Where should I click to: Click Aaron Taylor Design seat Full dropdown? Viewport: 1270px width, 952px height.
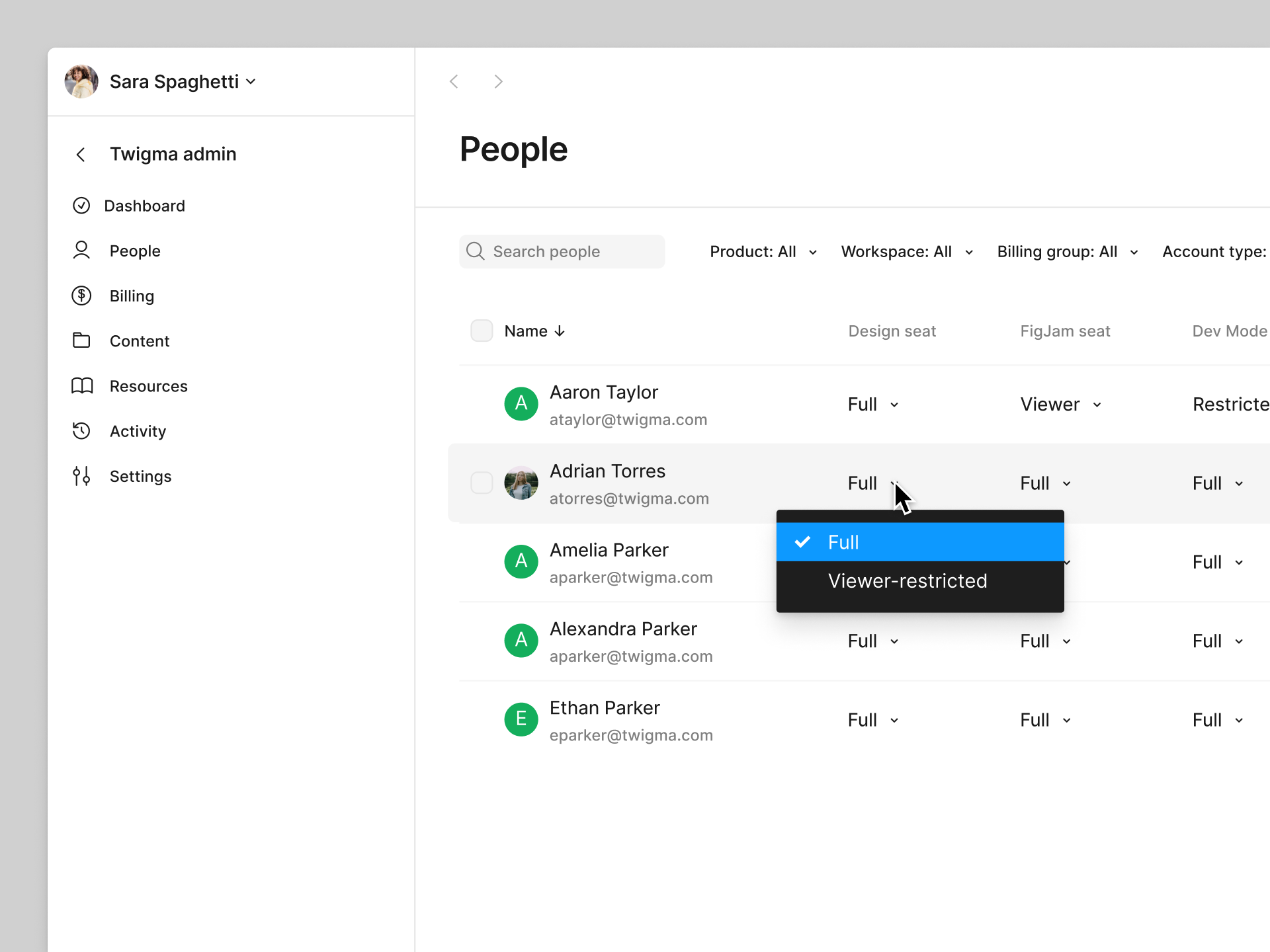(871, 405)
